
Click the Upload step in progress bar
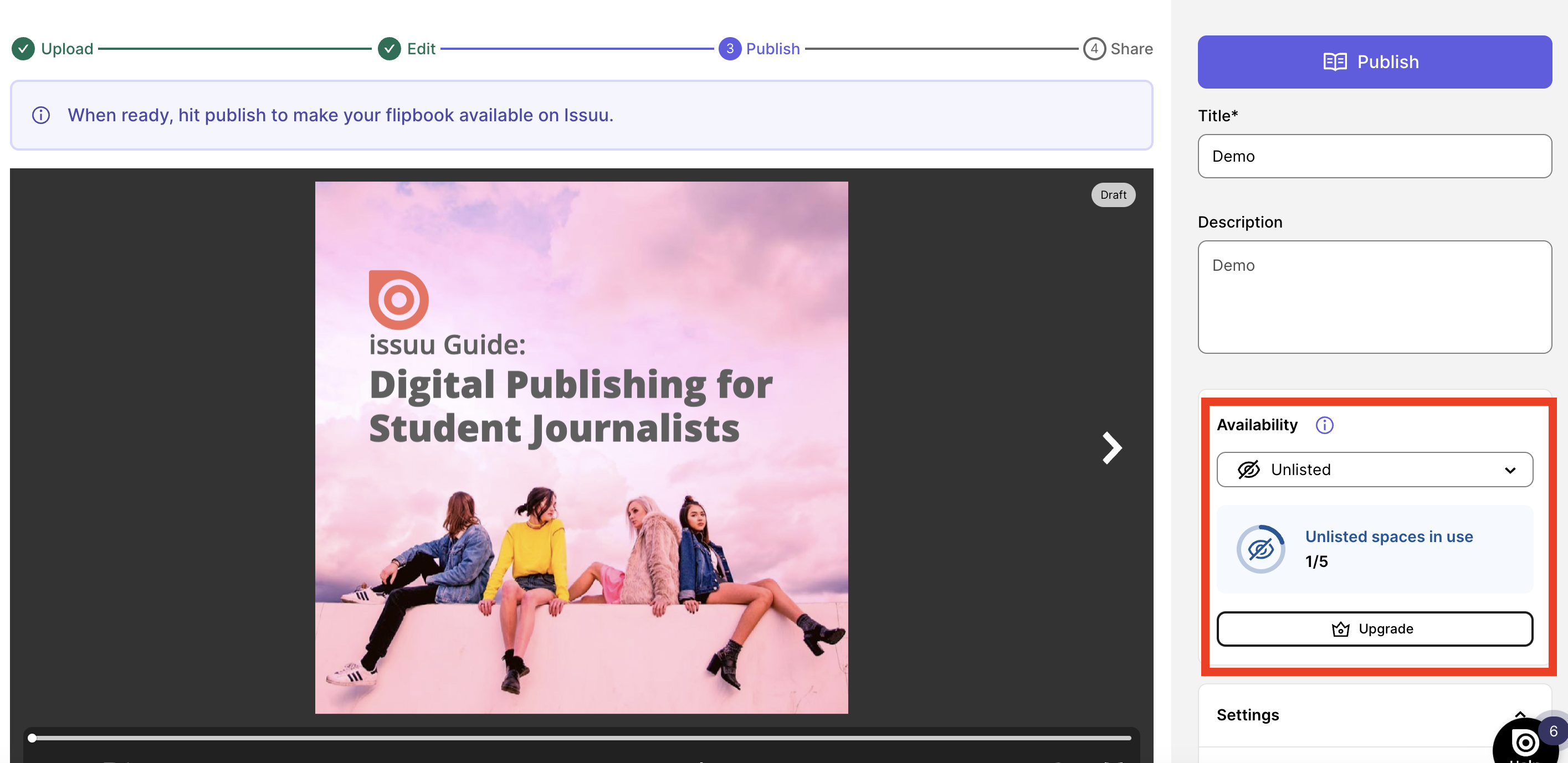(x=53, y=49)
